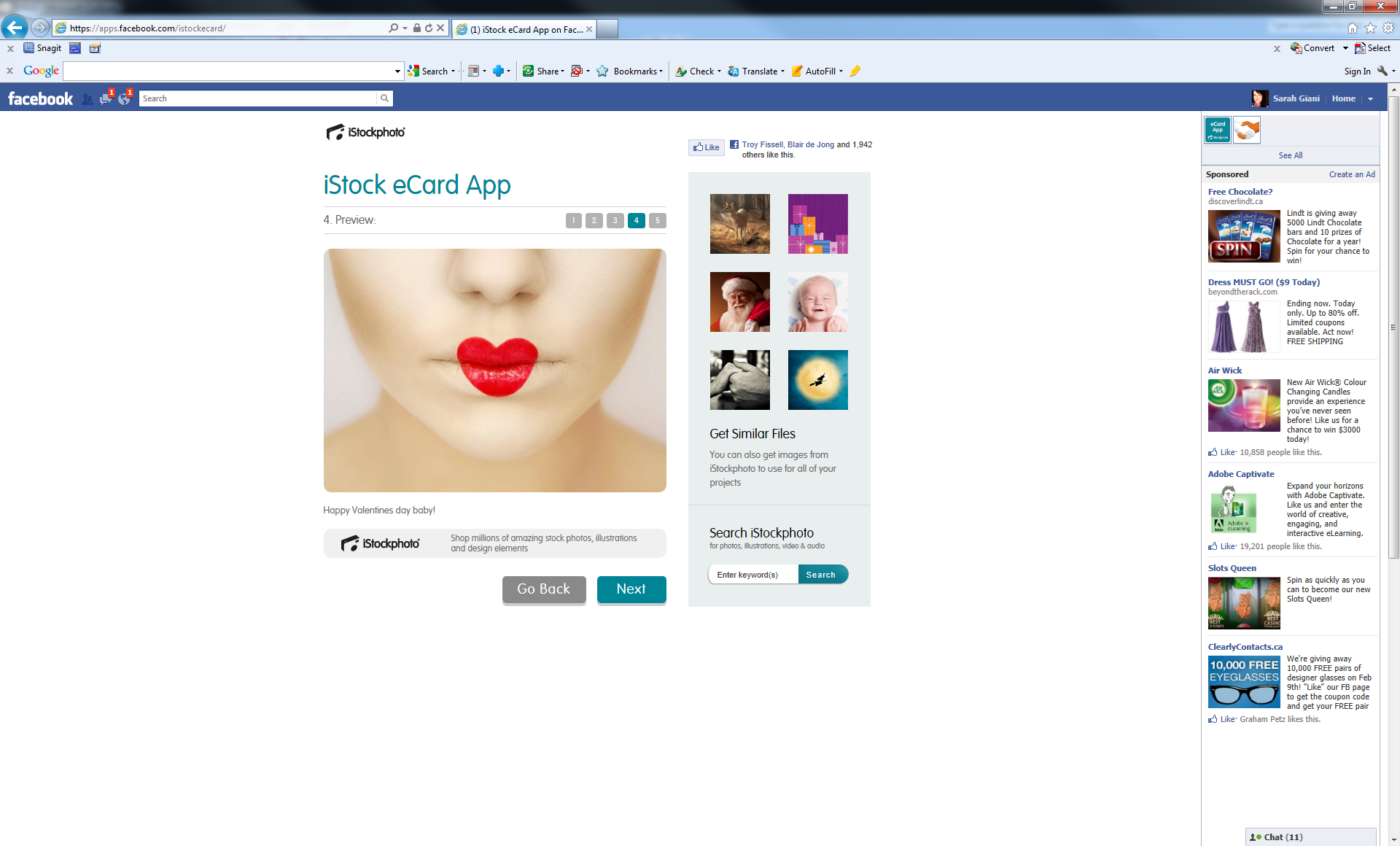The width and height of the screenshot is (1400, 846).
Task: Click the eCard App icon in sidebar
Action: click(1217, 130)
